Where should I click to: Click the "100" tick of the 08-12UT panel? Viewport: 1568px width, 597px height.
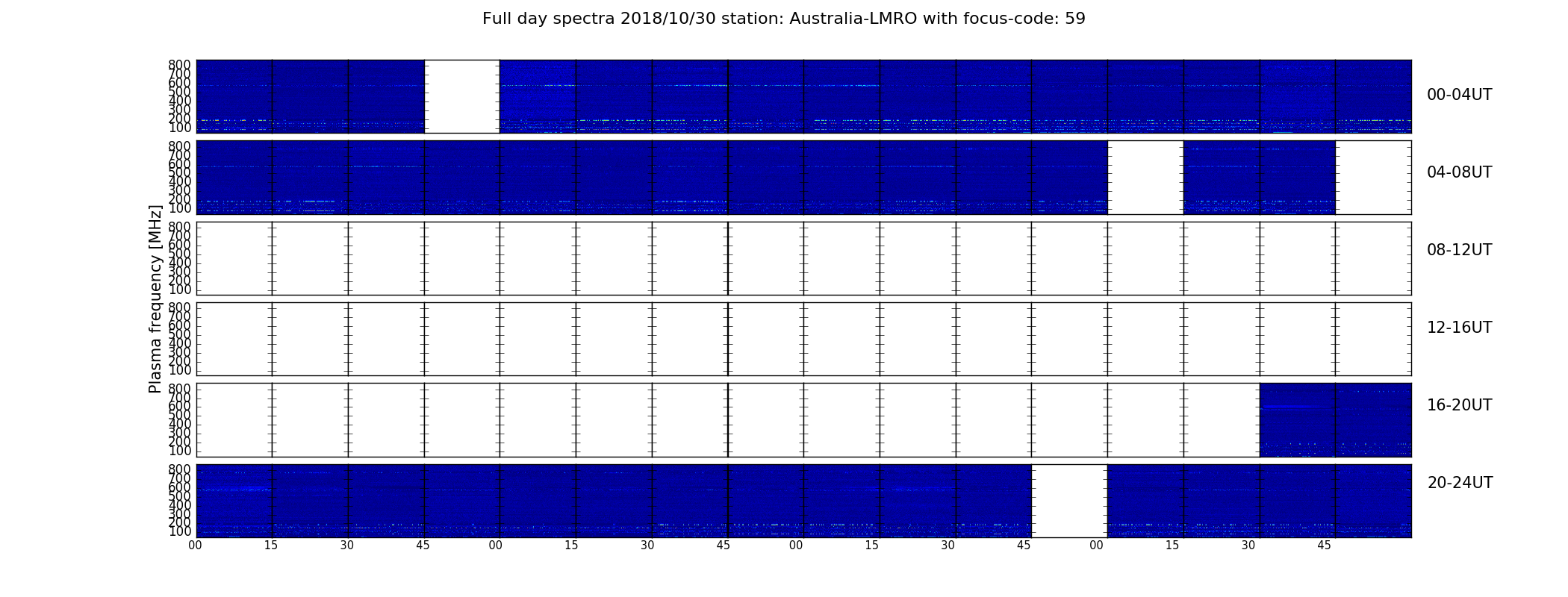click(180, 290)
